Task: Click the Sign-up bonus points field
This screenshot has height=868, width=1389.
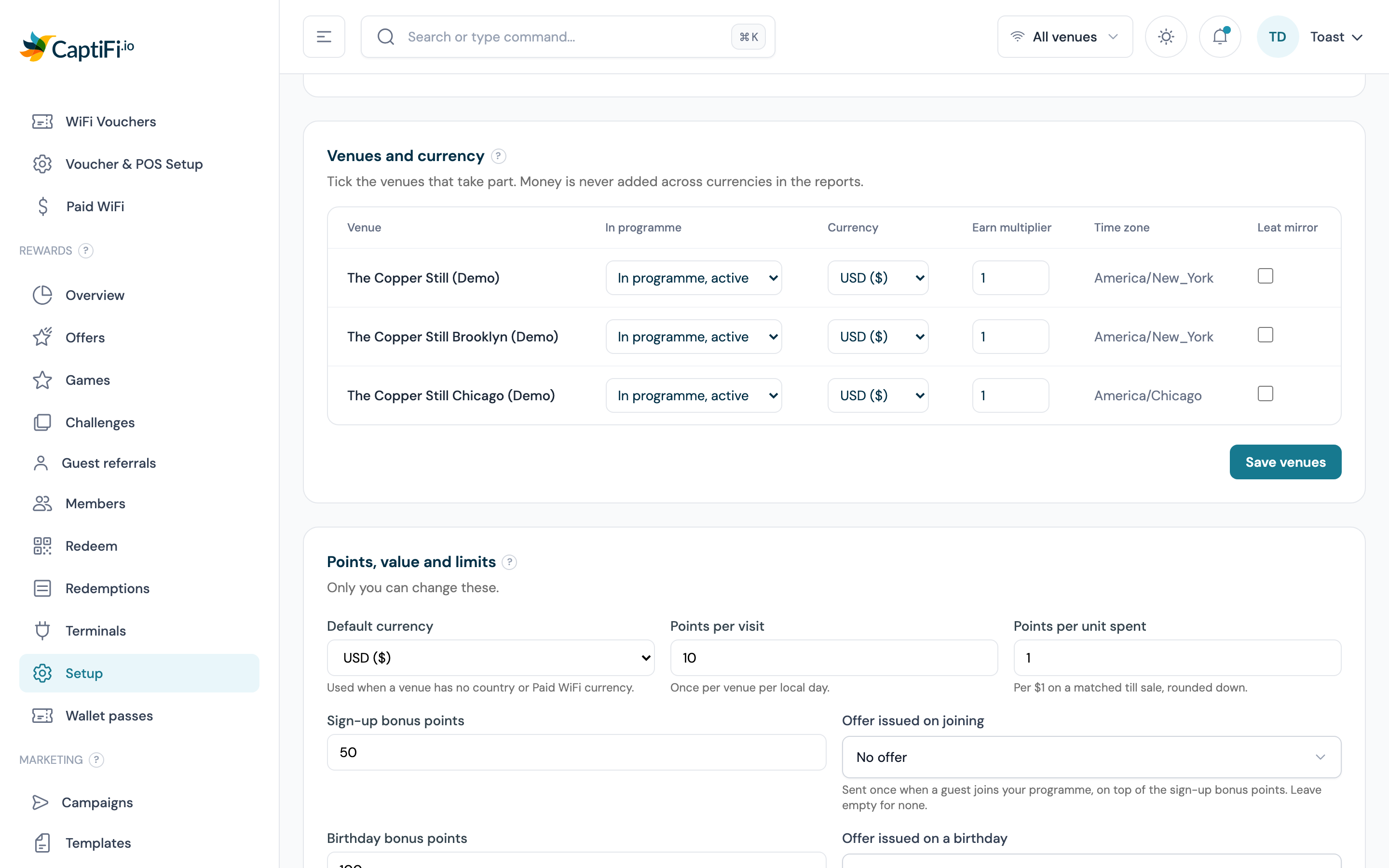Action: [x=576, y=753]
